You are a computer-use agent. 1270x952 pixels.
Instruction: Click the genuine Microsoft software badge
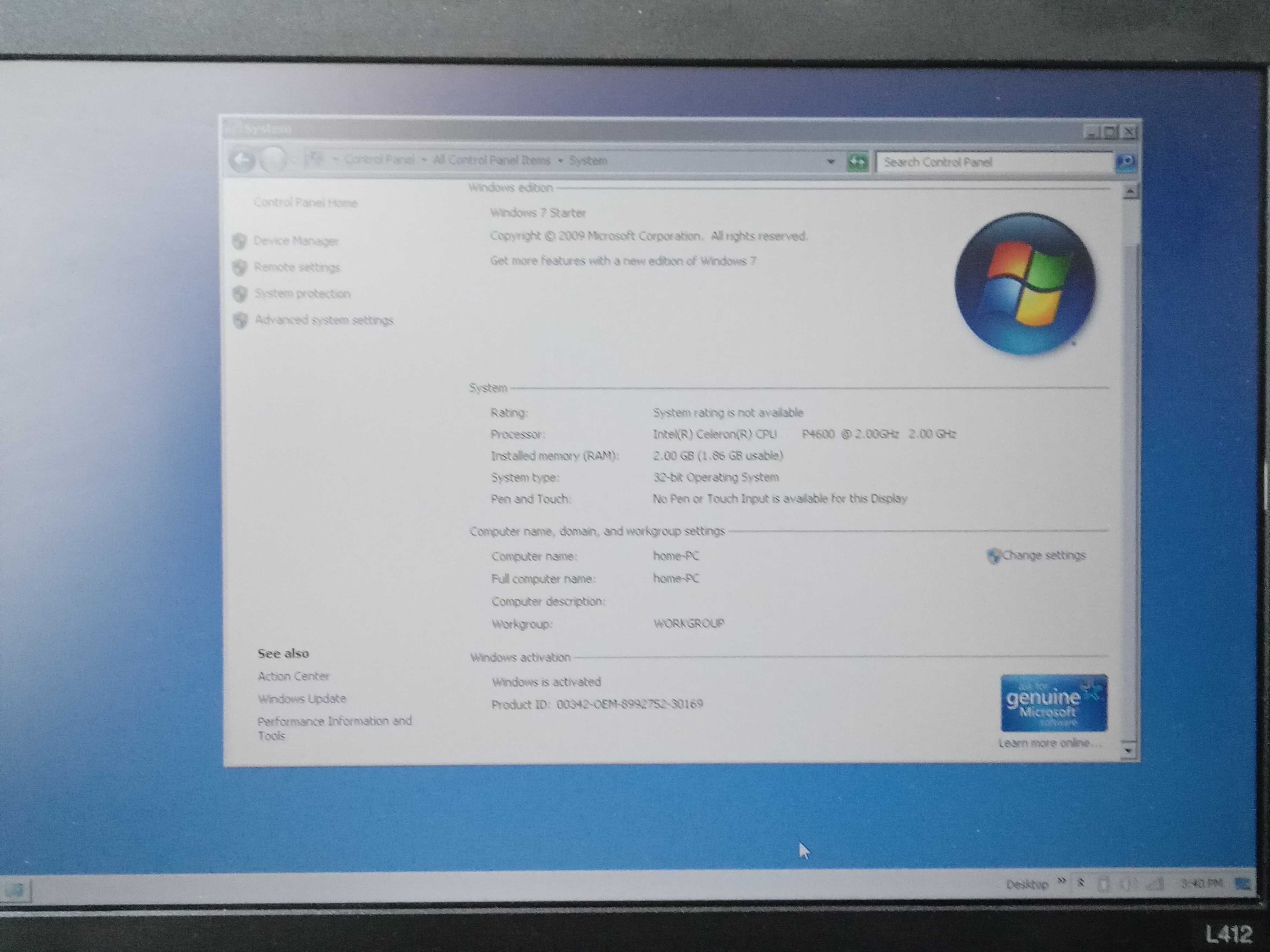(1054, 703)
